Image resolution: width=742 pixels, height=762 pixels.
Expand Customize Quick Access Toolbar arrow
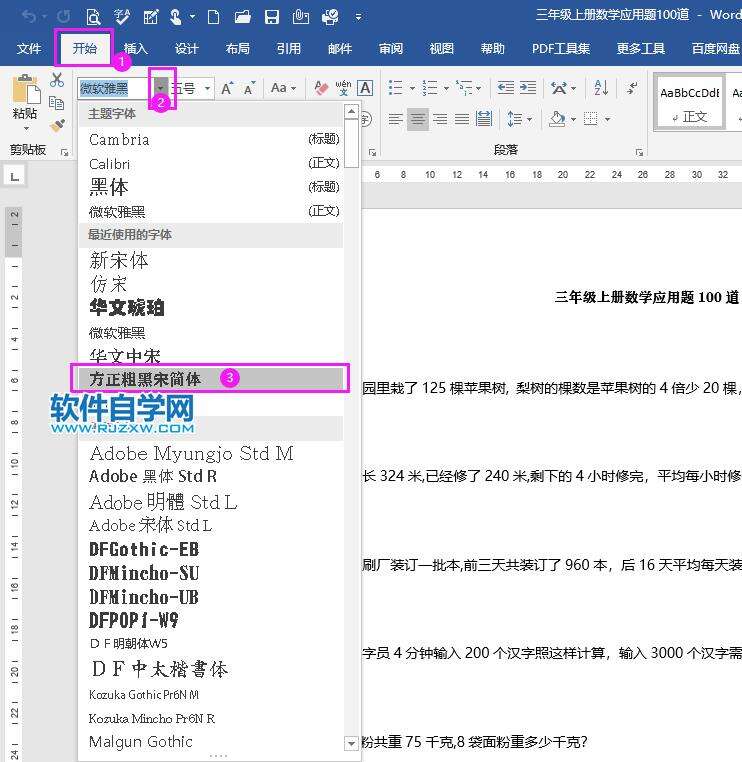(x=358, y=17)
